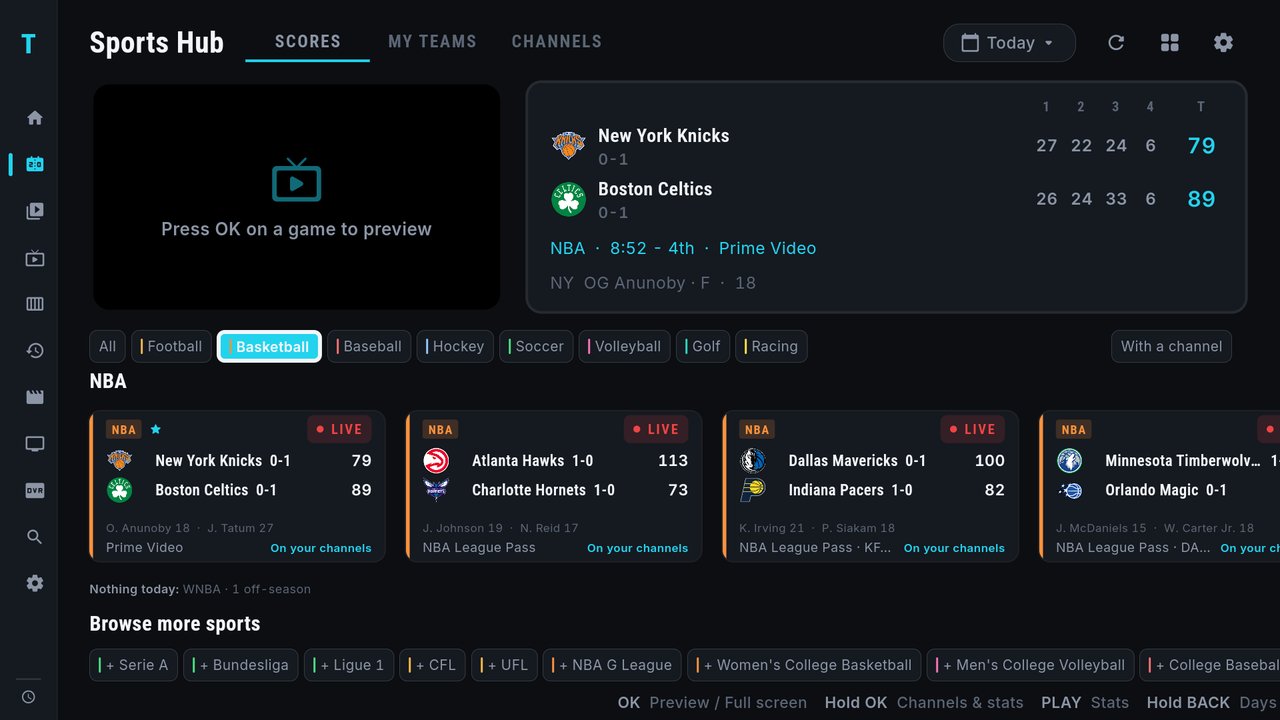Click the video preview placeholder
Screen dimensions: 1280x720
pos(297,197)
